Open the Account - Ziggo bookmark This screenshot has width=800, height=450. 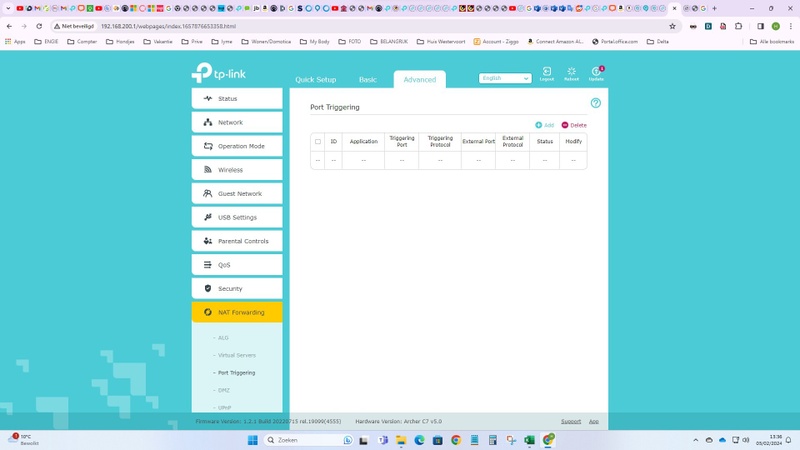pyautogui.click(x=496, y=42)
